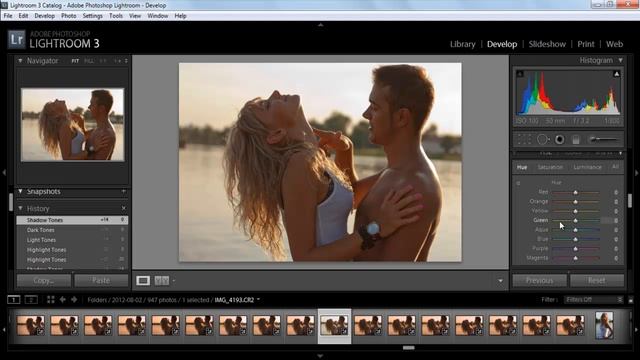Toggle the filter lock switch

point(631,300)
